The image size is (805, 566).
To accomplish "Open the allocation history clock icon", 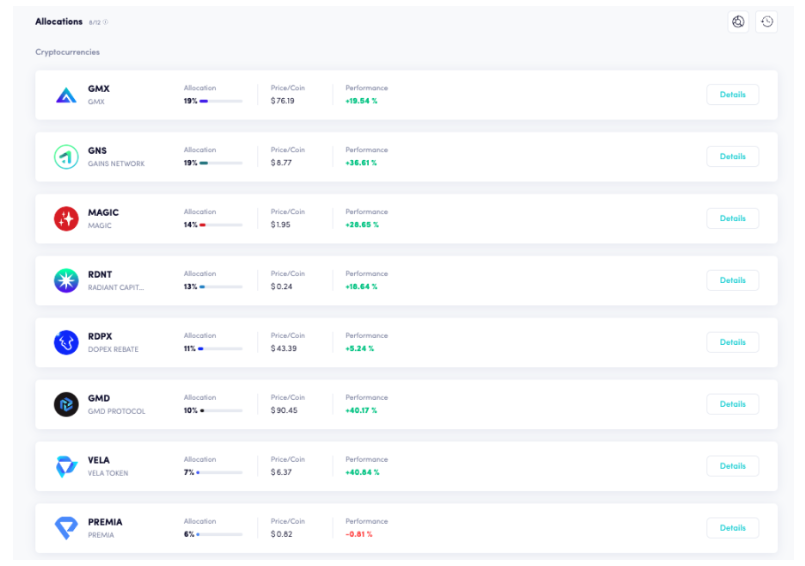I will pyautogui.click(x=766, y=22).
